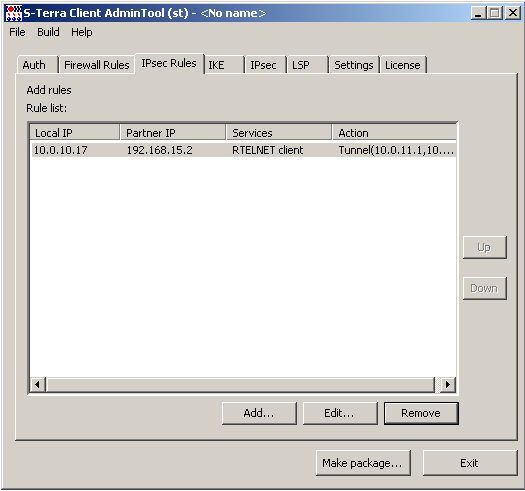Open the Build menu
Viewport: 525px width, 491px height.
pyautogui.click(x=48, y=32)
